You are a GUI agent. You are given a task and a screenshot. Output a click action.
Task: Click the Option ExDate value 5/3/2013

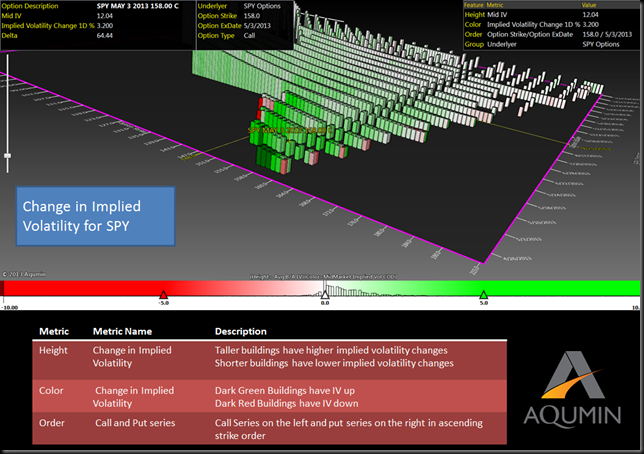(257, 25)
